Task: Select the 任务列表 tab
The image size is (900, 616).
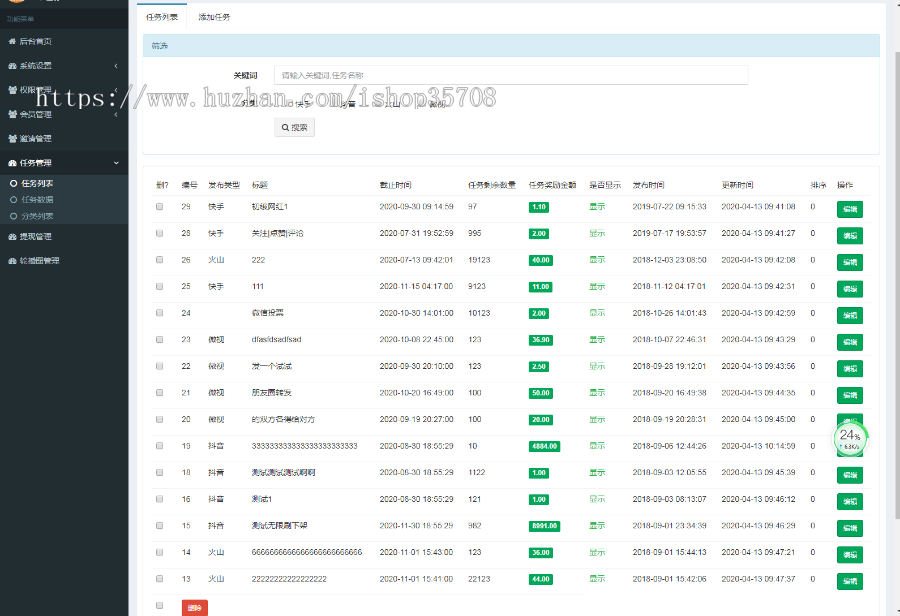Action: (162, 17)
